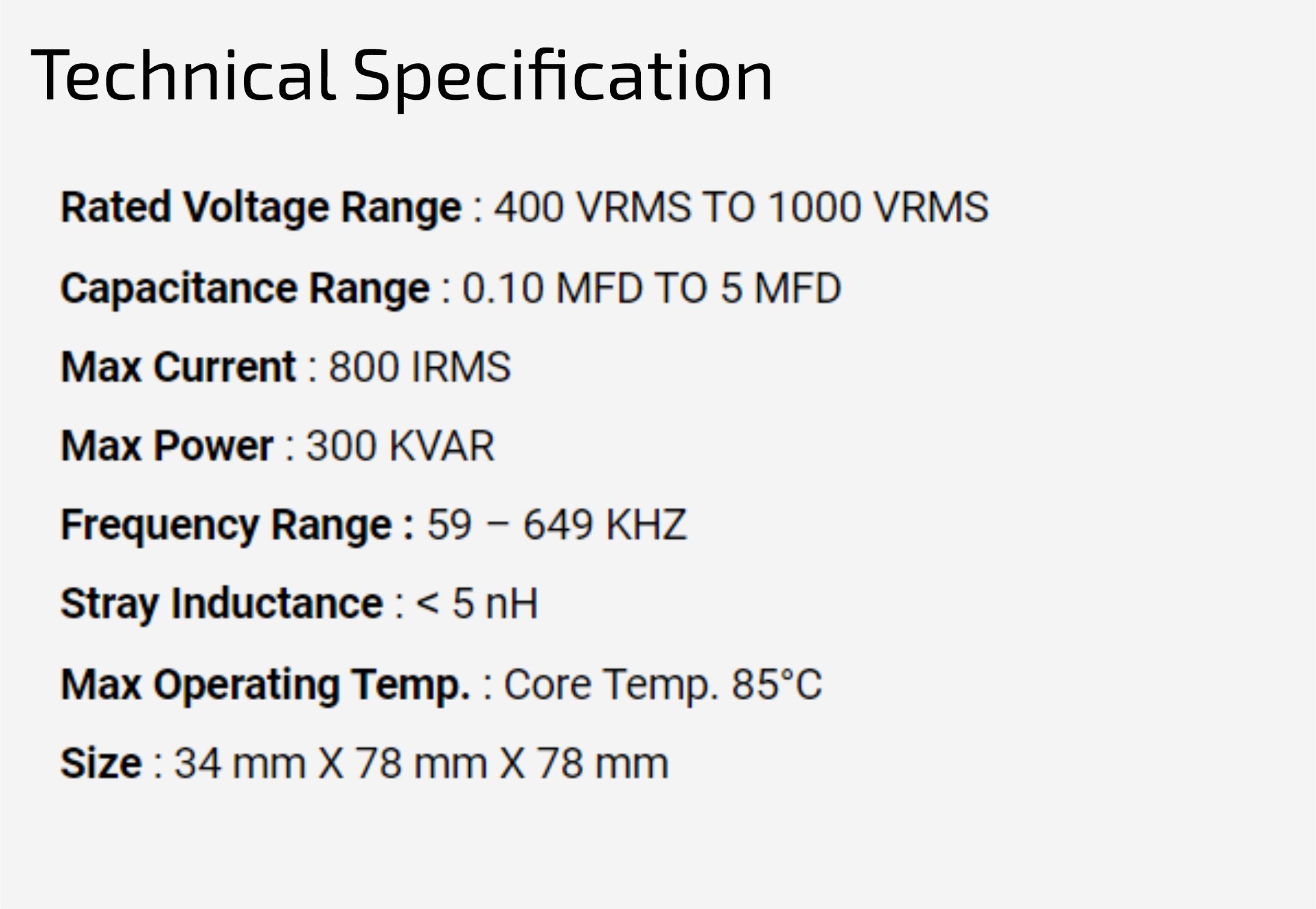Viewport: 1316px width, 909px height.
Task: Select the Stray Inductance label
Action: click(x=222, y=604)
